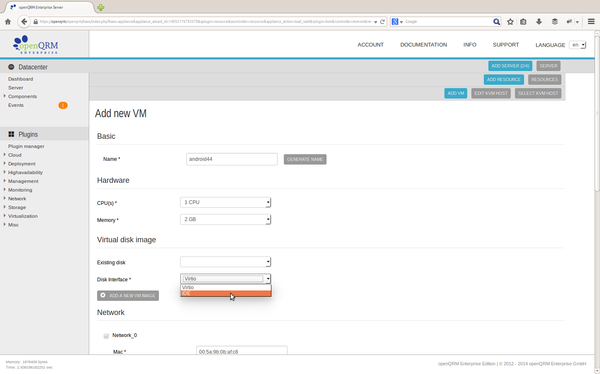Image resolution: width=600 pixels, height=374 pixels.
Task: Click the Mac address input field
Action: click(242, 351)
